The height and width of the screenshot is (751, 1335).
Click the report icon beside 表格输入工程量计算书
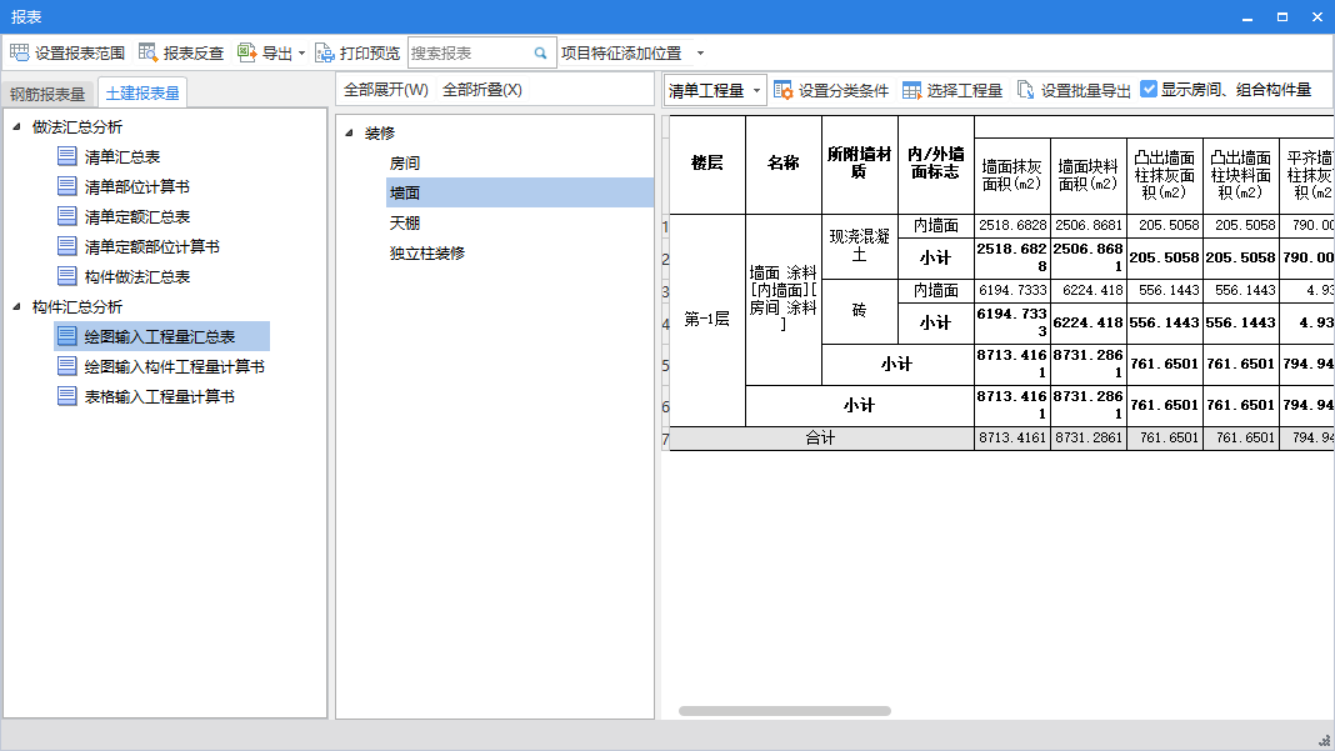[x=67, y=396]
